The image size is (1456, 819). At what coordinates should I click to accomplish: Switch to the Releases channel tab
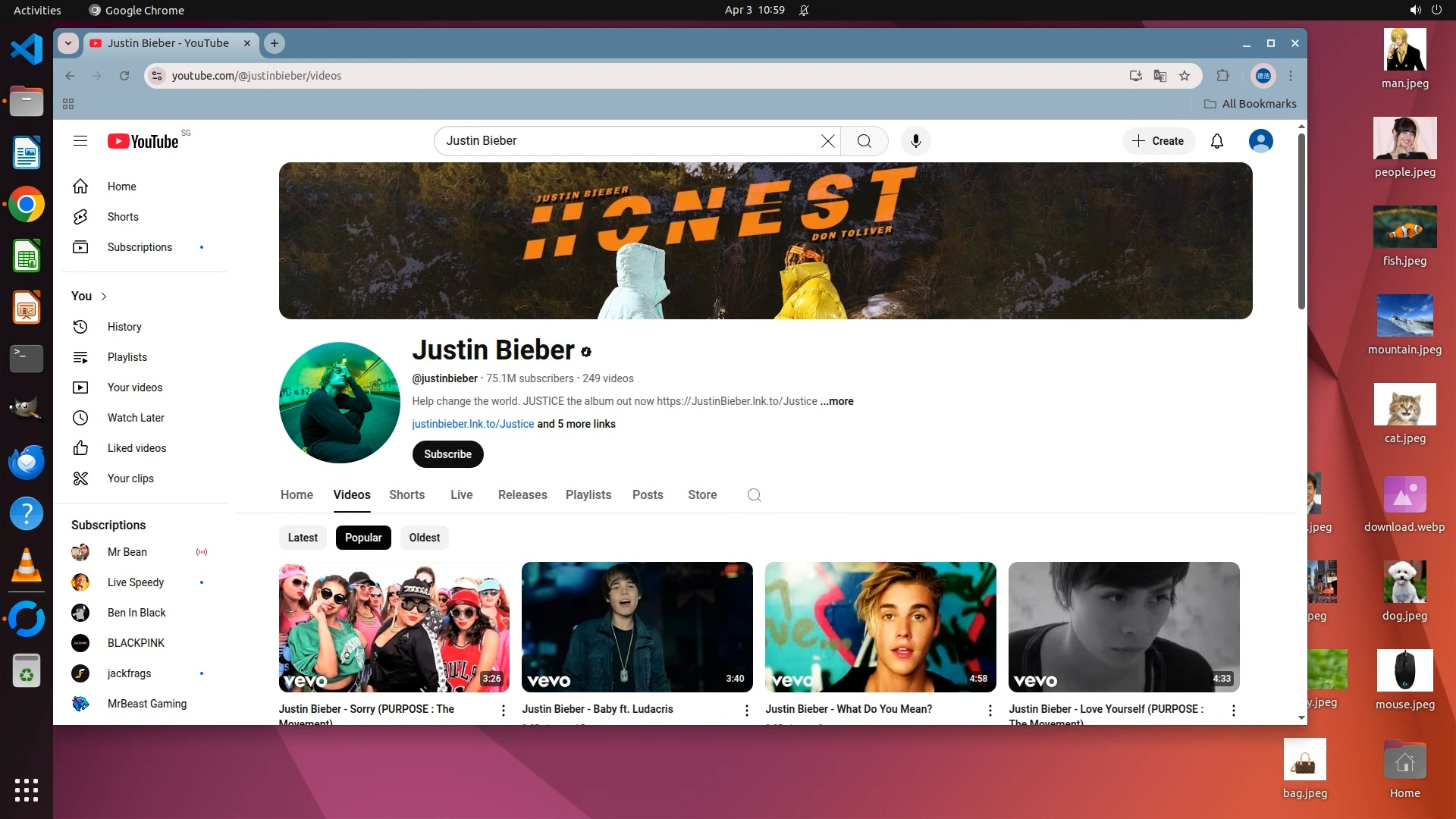pos(522,494)
